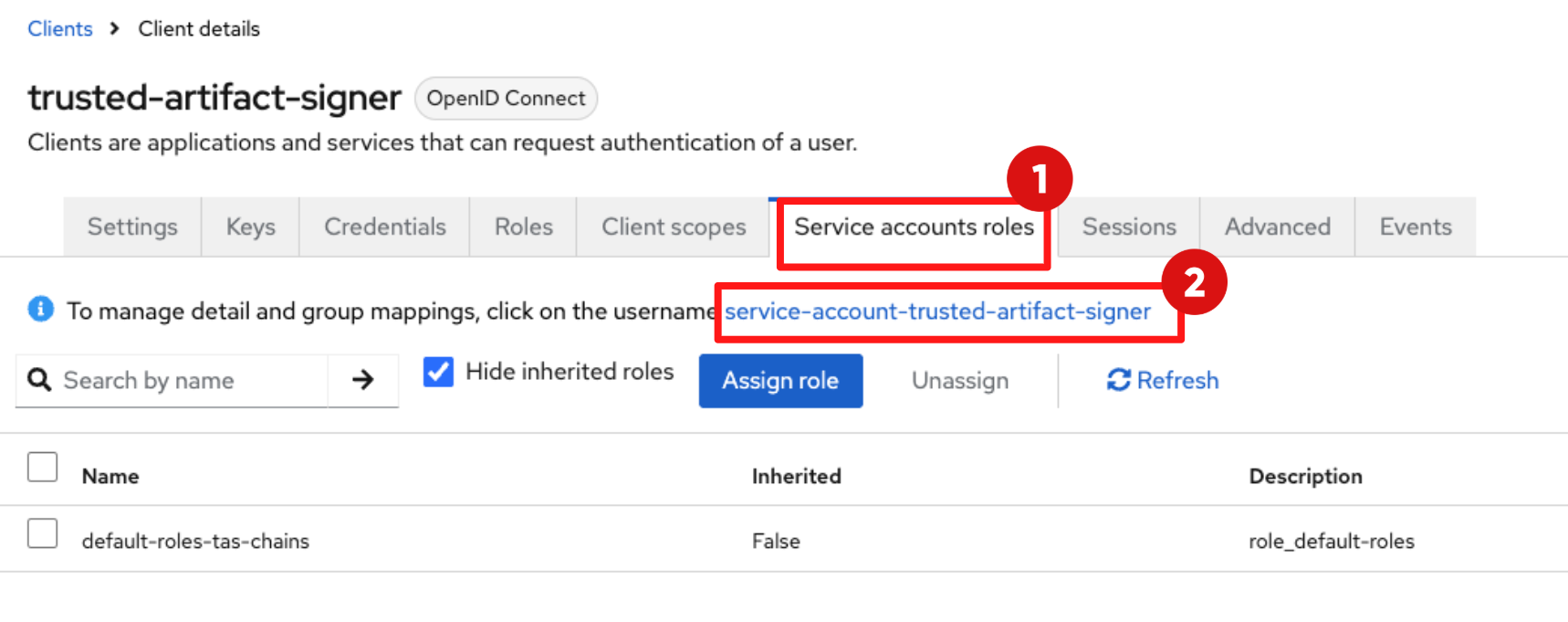Open the Credentials tab
Image resolution: width=1568 pixels, height=622 pixels.
(x=384, y=227)
